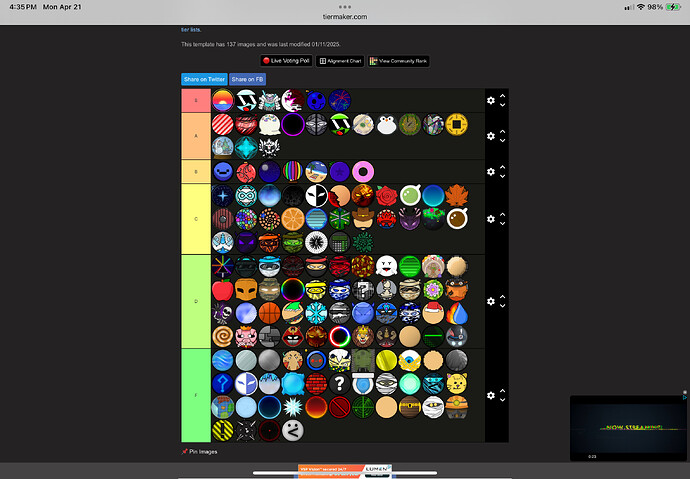Select the gold coin with square hole
The height and width of the screenshot is (479, 690).
point(457,124)
